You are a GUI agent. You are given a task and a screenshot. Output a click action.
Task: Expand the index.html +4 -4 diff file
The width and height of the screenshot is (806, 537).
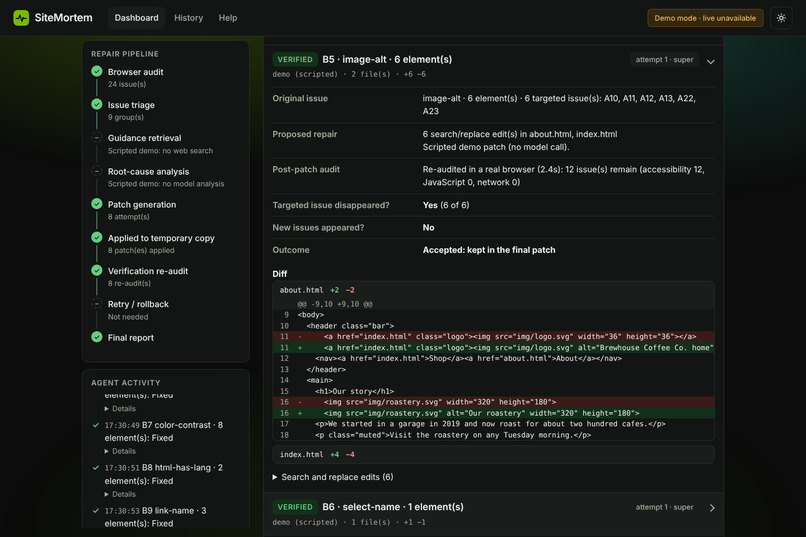tap(493, 454)
